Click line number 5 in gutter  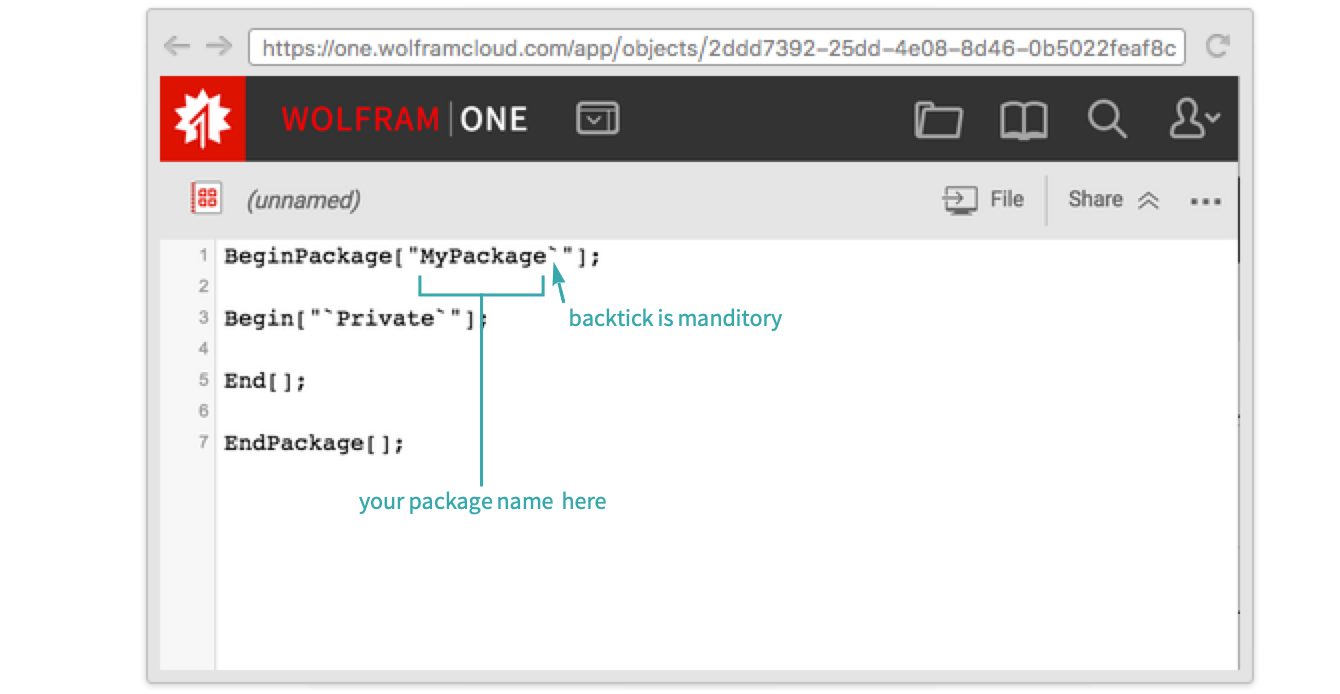tap(203, 381)
